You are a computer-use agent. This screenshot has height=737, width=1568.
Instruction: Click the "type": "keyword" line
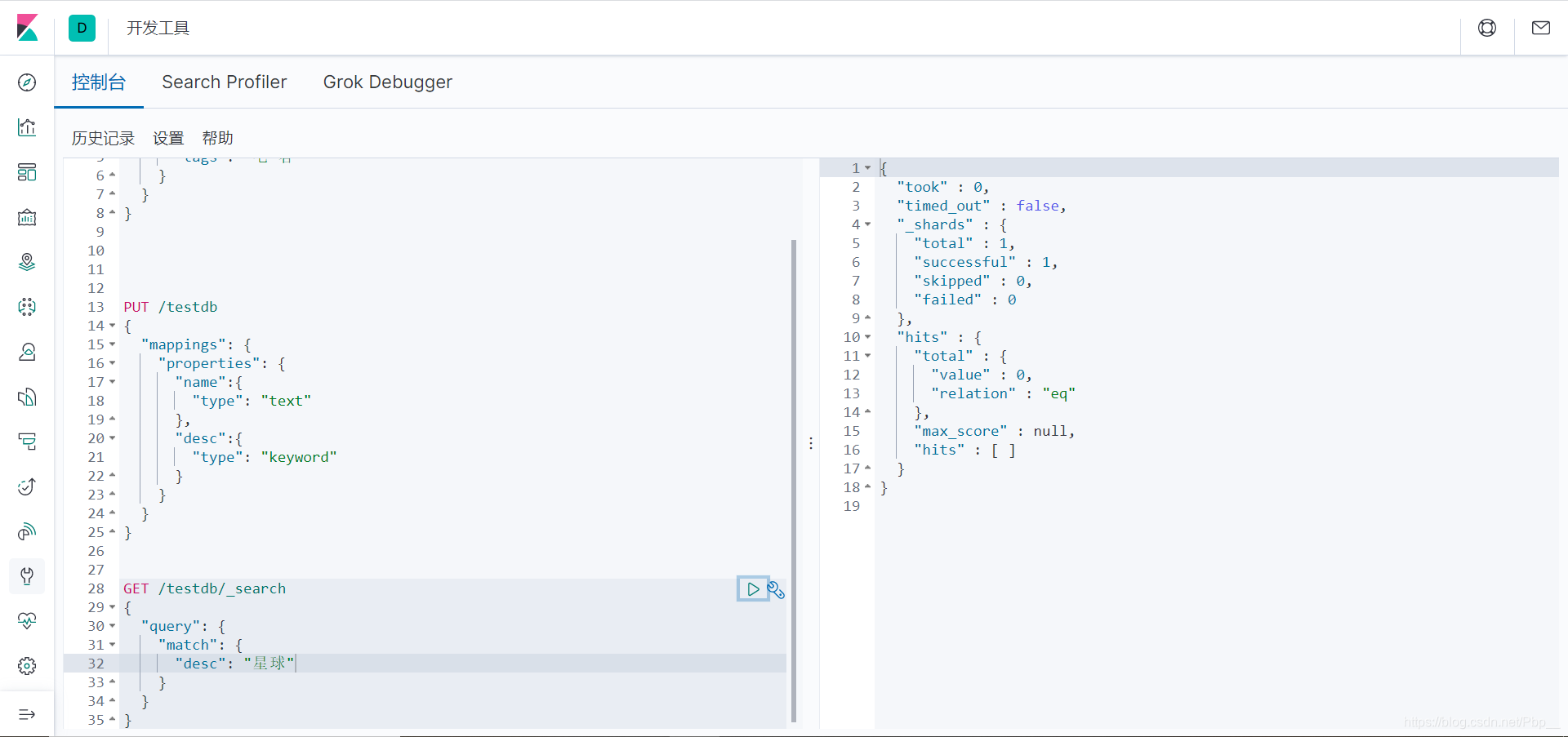265,457
